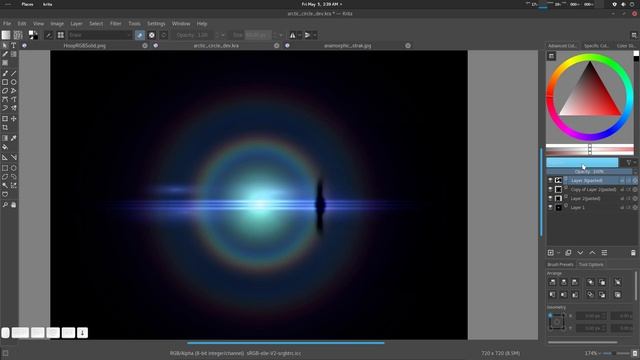Select the Rectangle drawing tool
640x360 pixels.
[5, 82]
